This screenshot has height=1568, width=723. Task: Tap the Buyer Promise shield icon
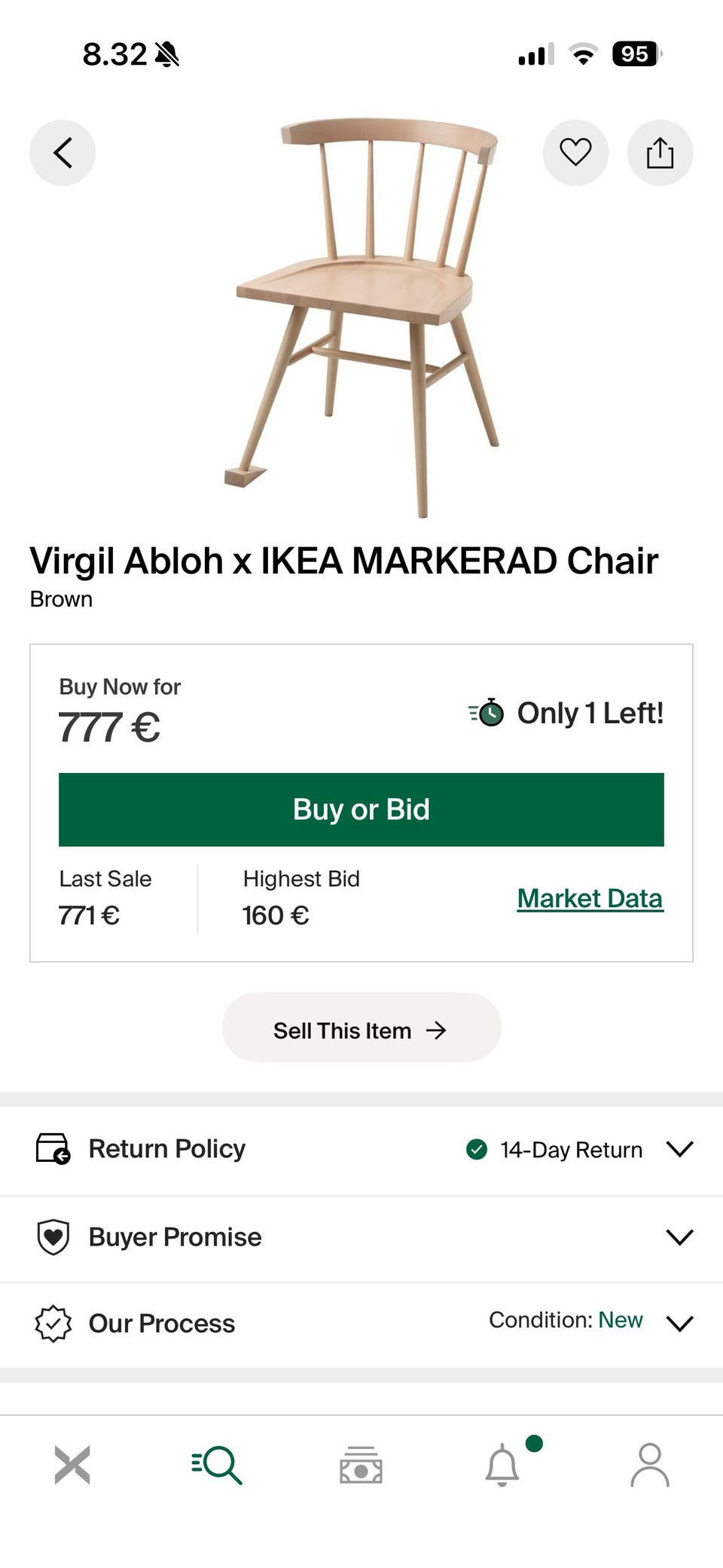coord(53,1237)
